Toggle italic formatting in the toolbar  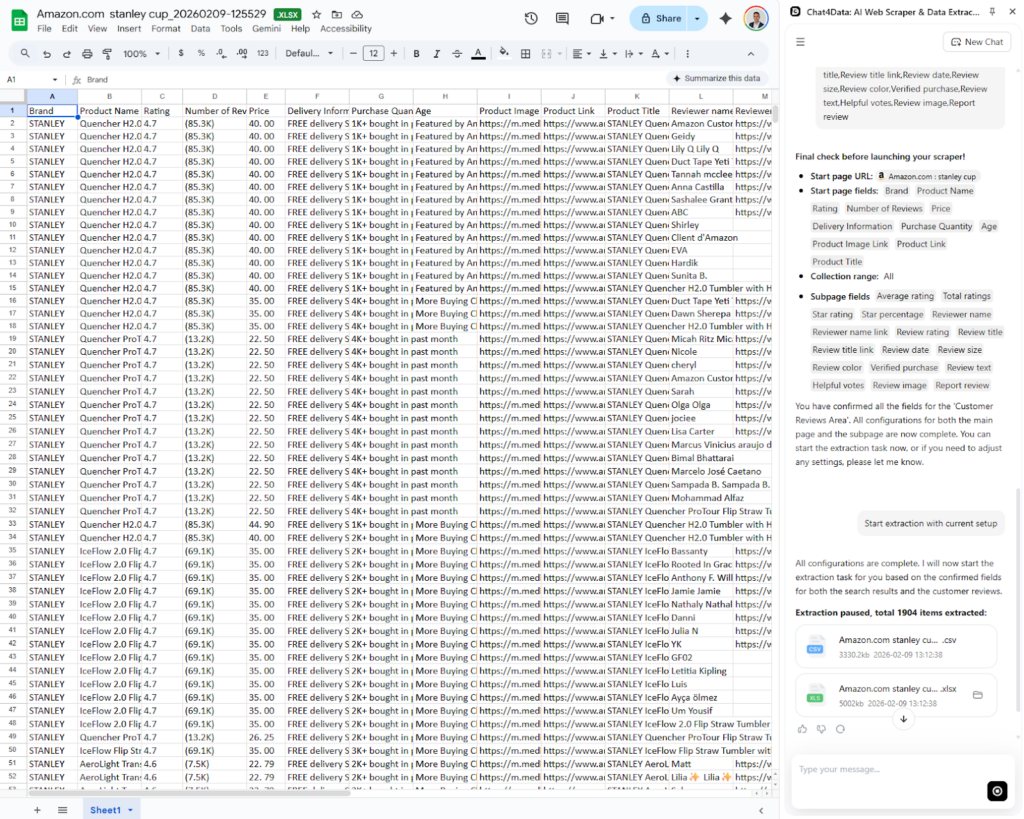click(x=437, y=53)
